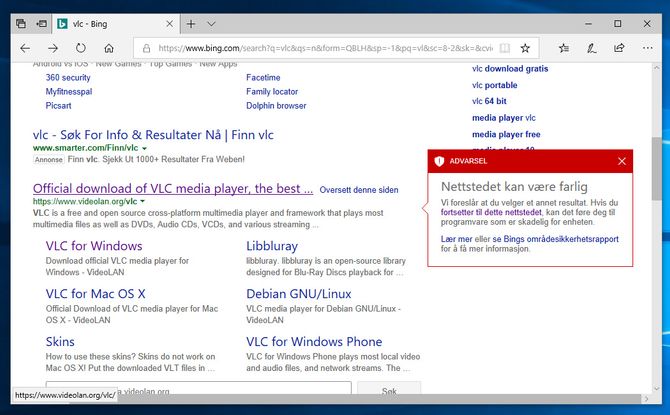Viewport: 670px width, 415px height.
Task: Select related search vlc download gratis
Action: pos(510,69)
